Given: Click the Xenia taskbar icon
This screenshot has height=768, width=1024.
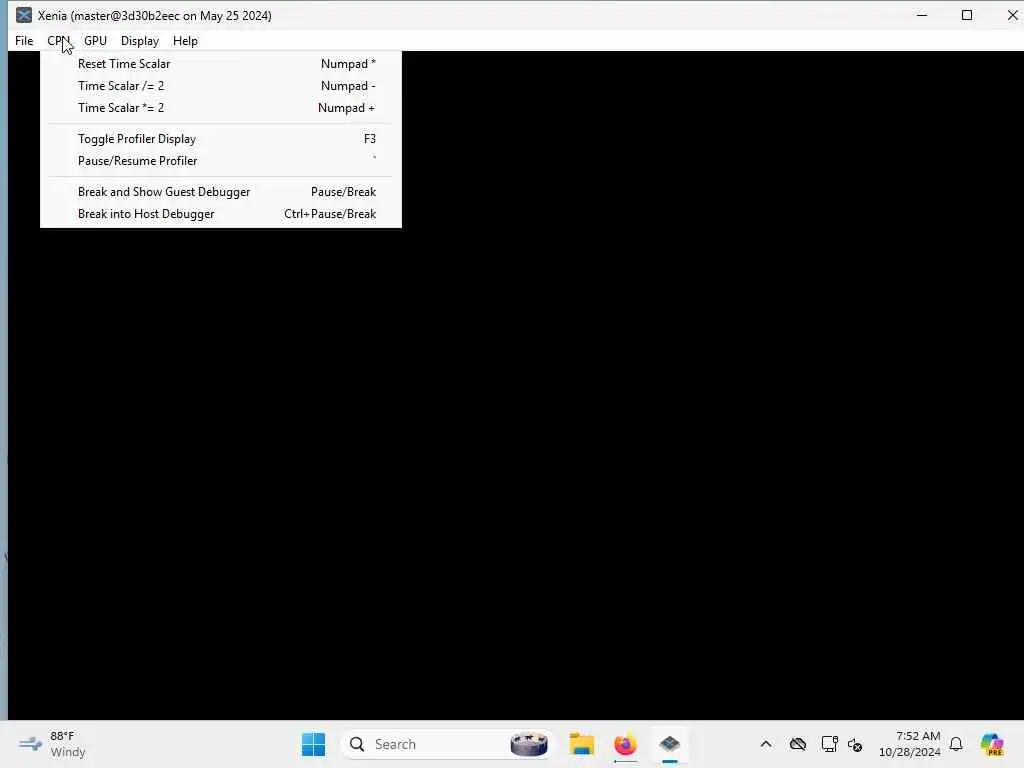Looking at the screenshot, I should 669,744.
